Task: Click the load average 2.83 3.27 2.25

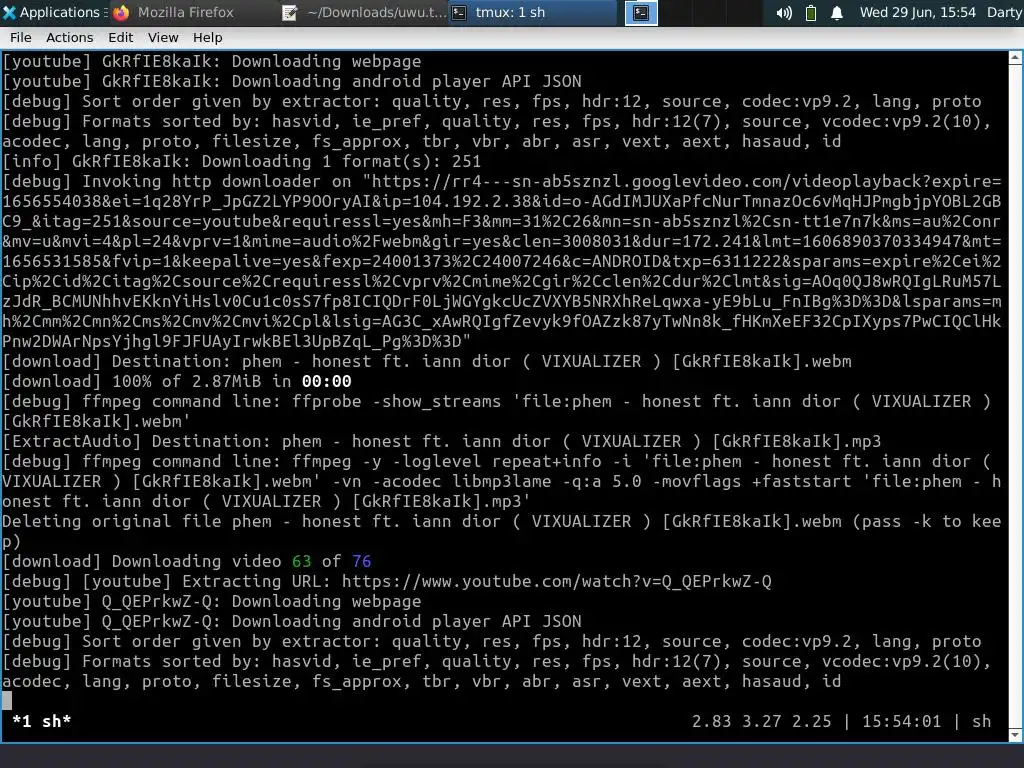Action: point(761,722)
